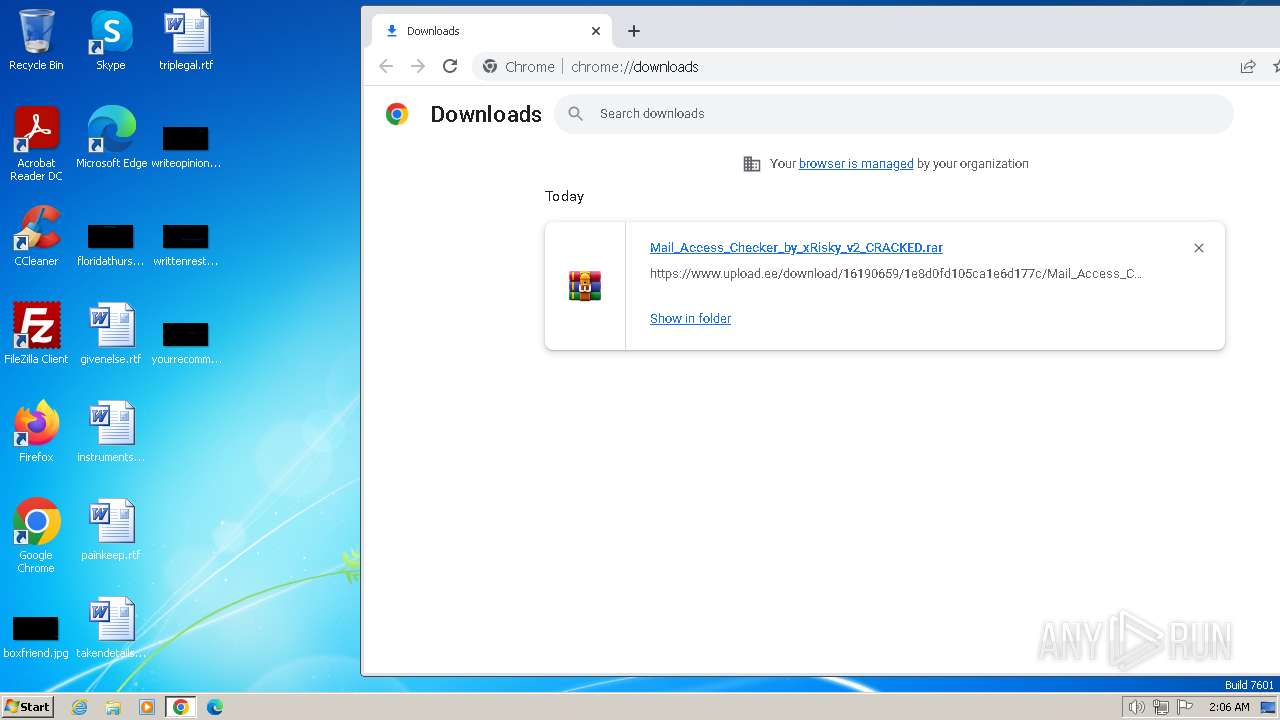Switch to the Downloads tab
Screen dimensions: 1280x720
[491, 31]
